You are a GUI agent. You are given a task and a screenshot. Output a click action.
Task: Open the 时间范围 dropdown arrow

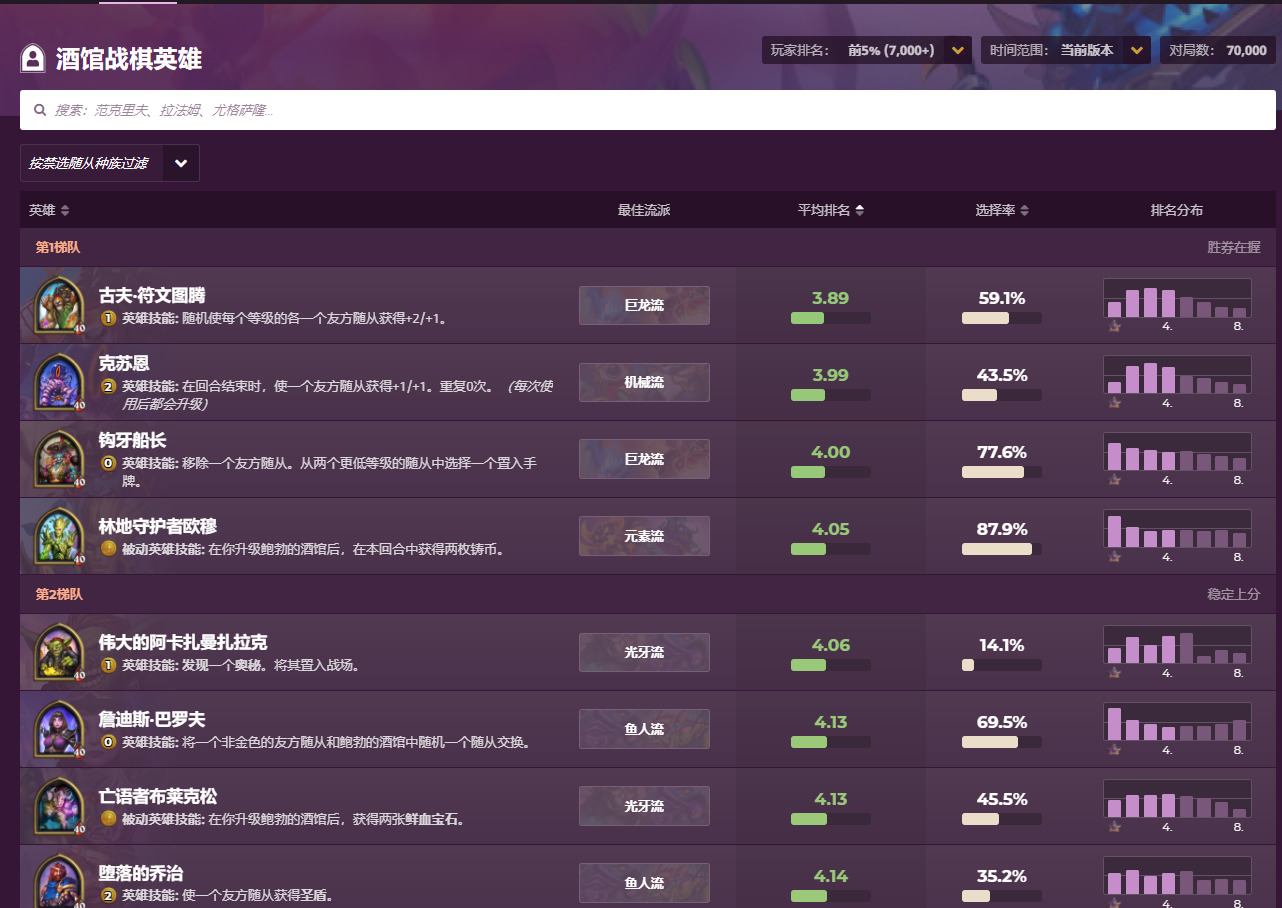point(1136,50)
